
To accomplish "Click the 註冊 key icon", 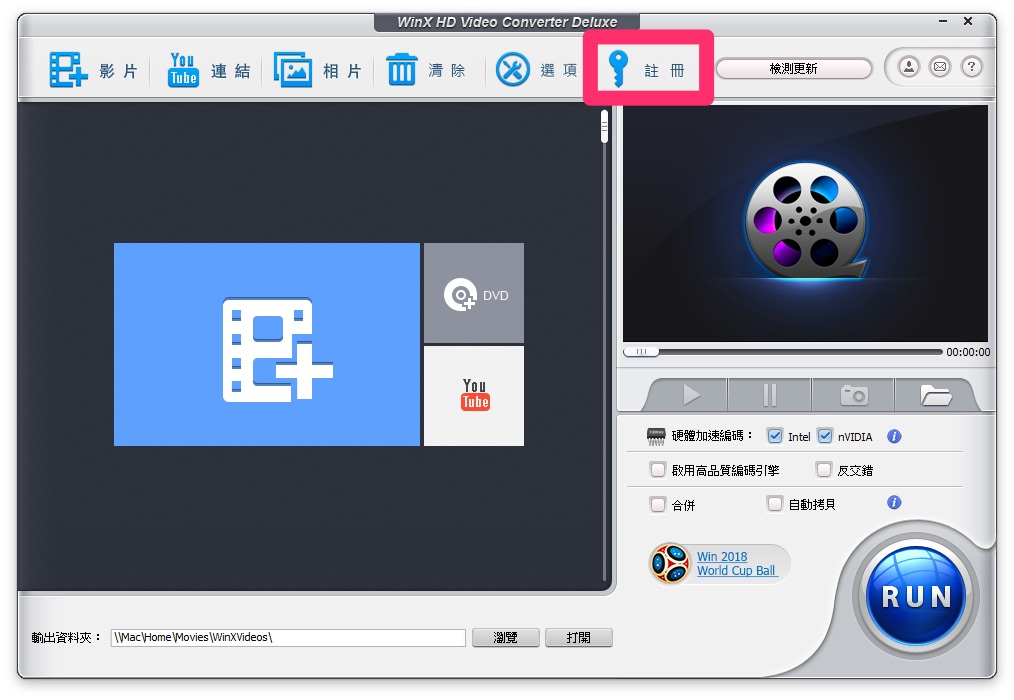I will pyautogui.click(x=618, y=69).
